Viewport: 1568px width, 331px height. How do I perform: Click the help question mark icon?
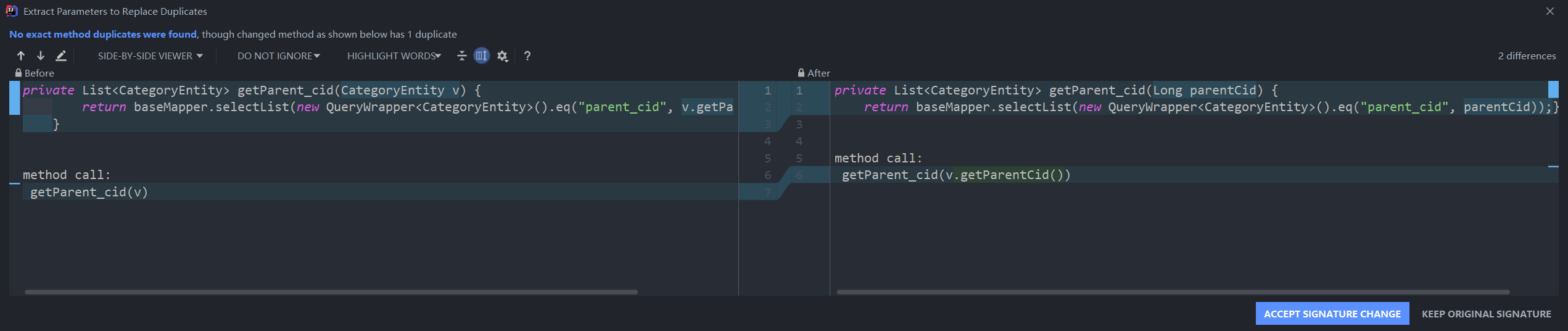527,56
